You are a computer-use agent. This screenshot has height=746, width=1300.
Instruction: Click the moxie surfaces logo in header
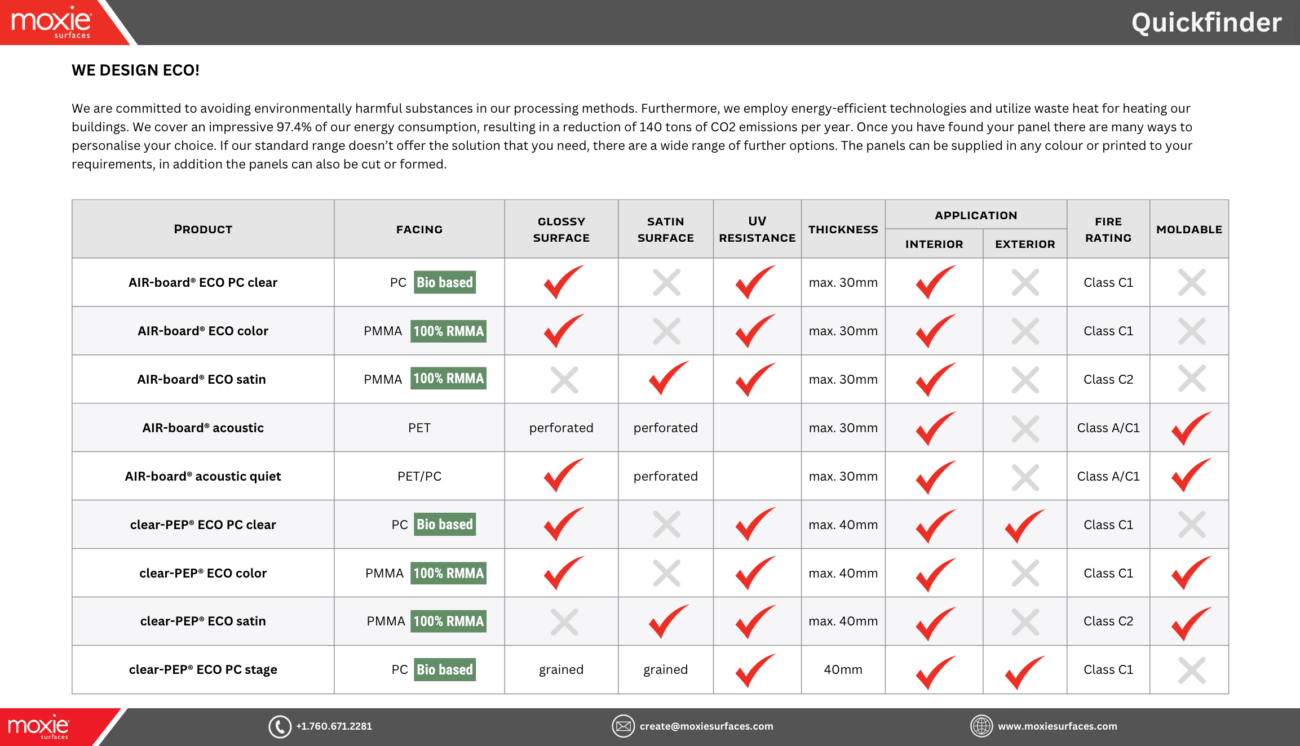[x=51, y=21]
